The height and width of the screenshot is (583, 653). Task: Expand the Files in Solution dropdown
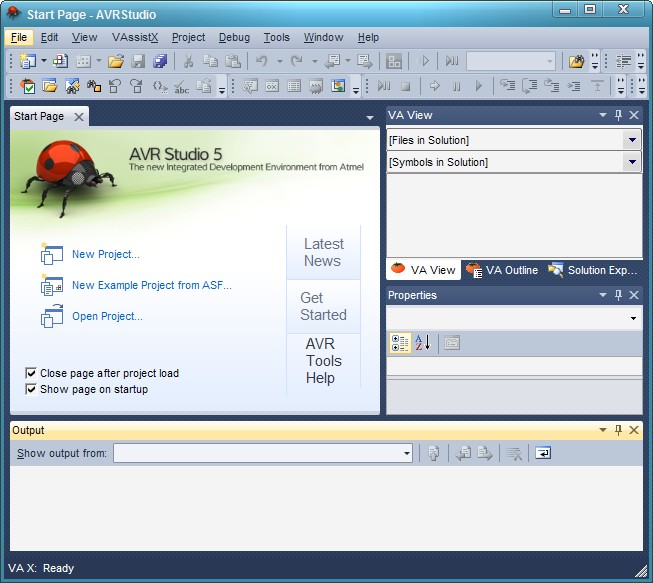tap(632, 140)
